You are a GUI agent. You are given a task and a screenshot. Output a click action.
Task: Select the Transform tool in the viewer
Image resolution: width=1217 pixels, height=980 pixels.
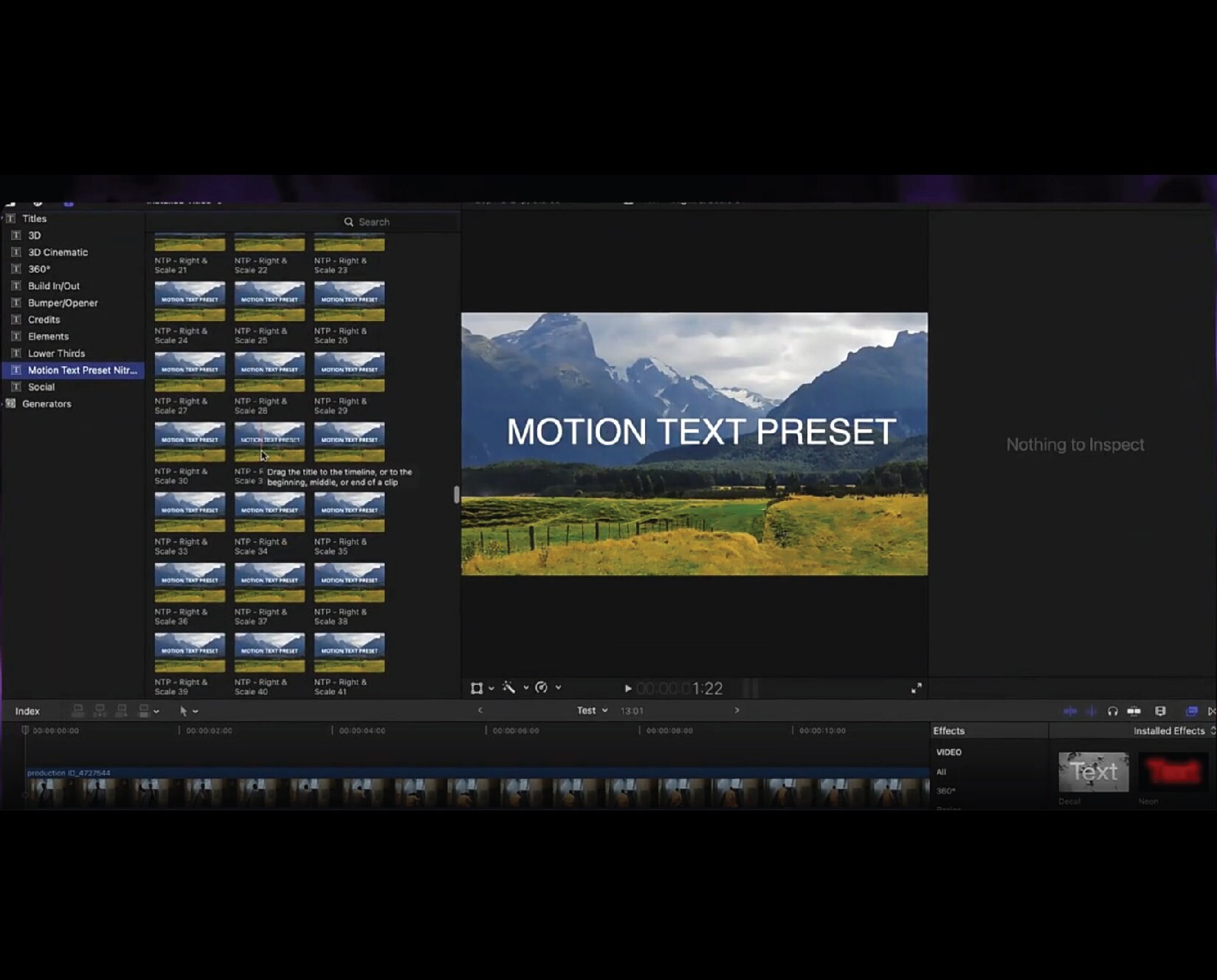pyautogui.click(x=477, y=688)
